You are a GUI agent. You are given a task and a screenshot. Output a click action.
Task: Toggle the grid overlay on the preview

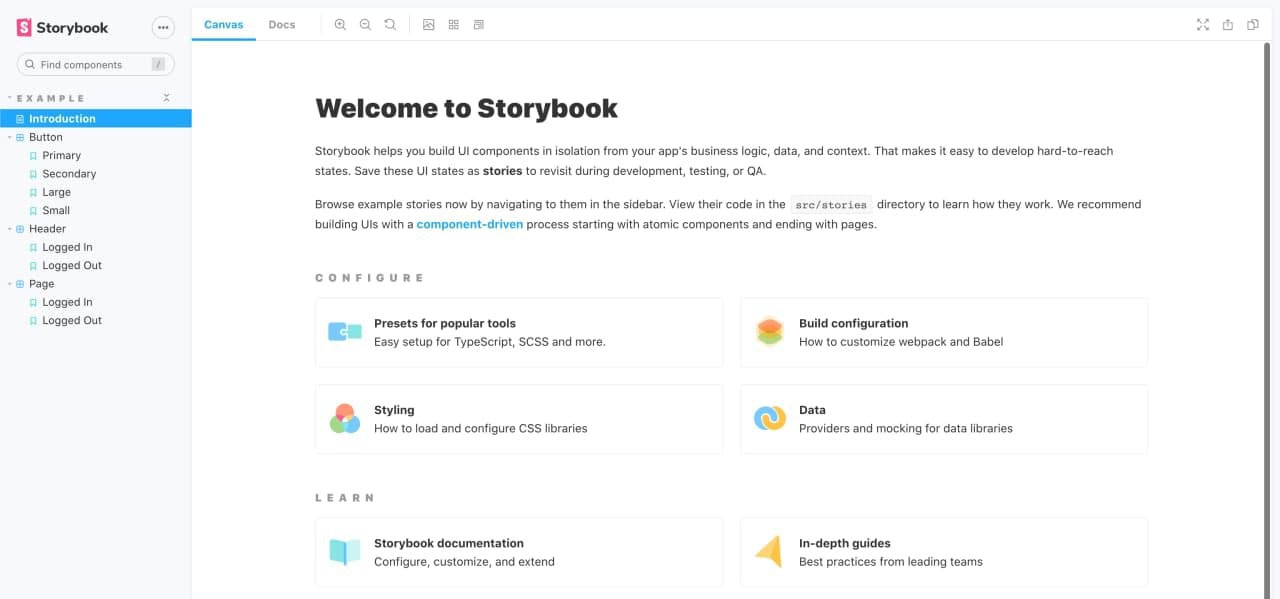[453, 24]
